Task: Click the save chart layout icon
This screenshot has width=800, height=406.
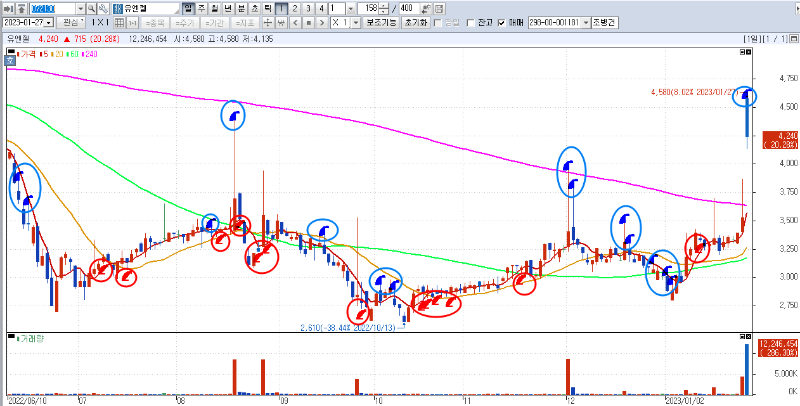Action: pyautogui.click(x=439, y=9)
